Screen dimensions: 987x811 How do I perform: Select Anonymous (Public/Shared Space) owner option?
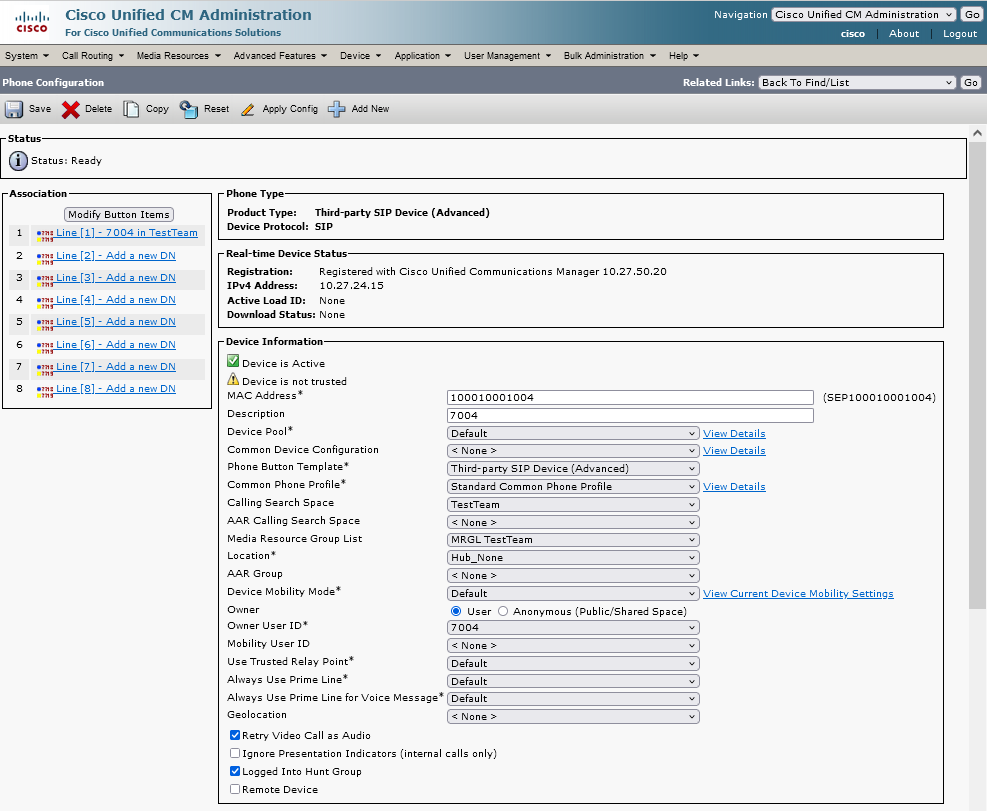[x=503, y=611]
